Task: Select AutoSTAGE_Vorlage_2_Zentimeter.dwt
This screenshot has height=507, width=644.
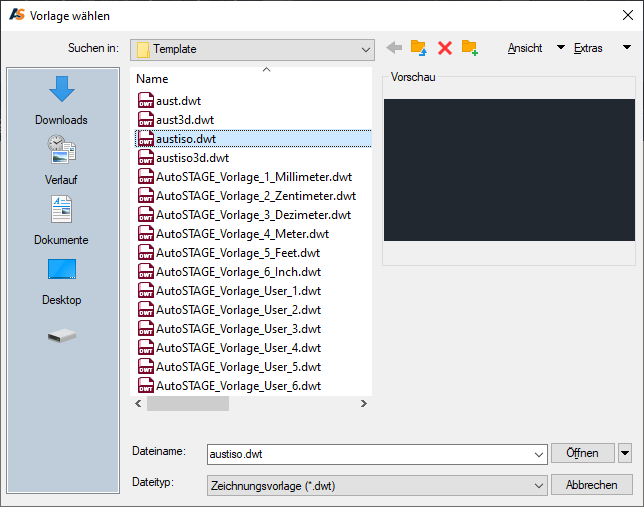Action: 256,196
